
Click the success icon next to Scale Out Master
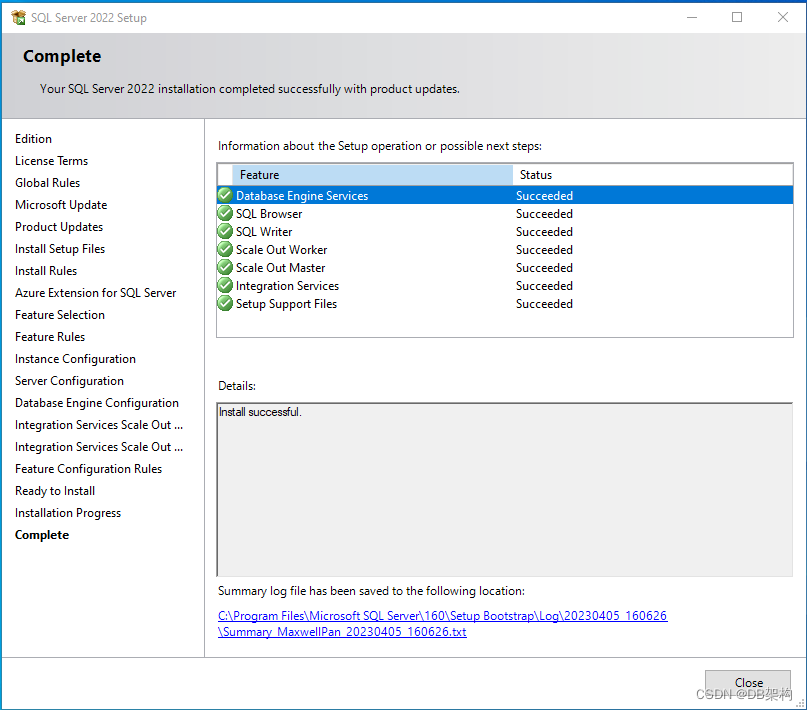224,267
